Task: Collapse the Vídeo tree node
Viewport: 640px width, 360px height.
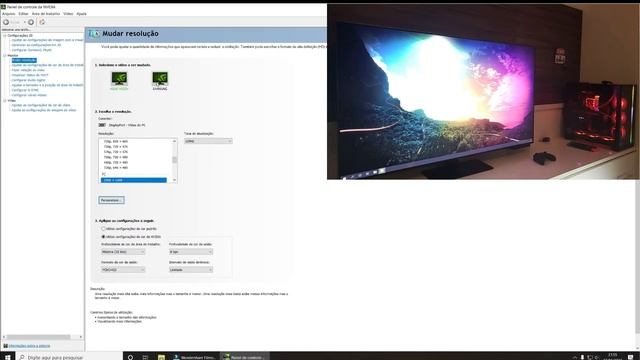Action: point(5,100)
